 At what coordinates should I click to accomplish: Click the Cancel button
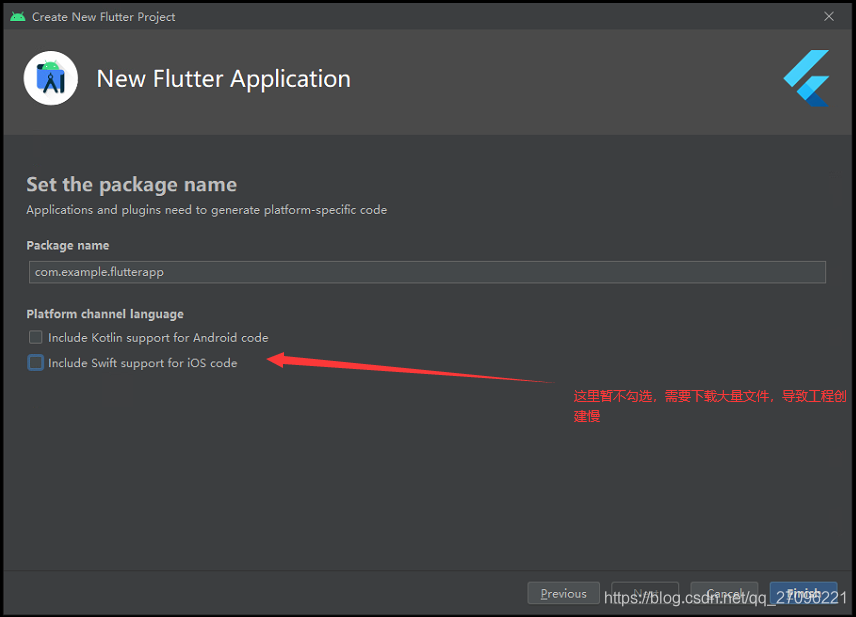coord(724,593)
